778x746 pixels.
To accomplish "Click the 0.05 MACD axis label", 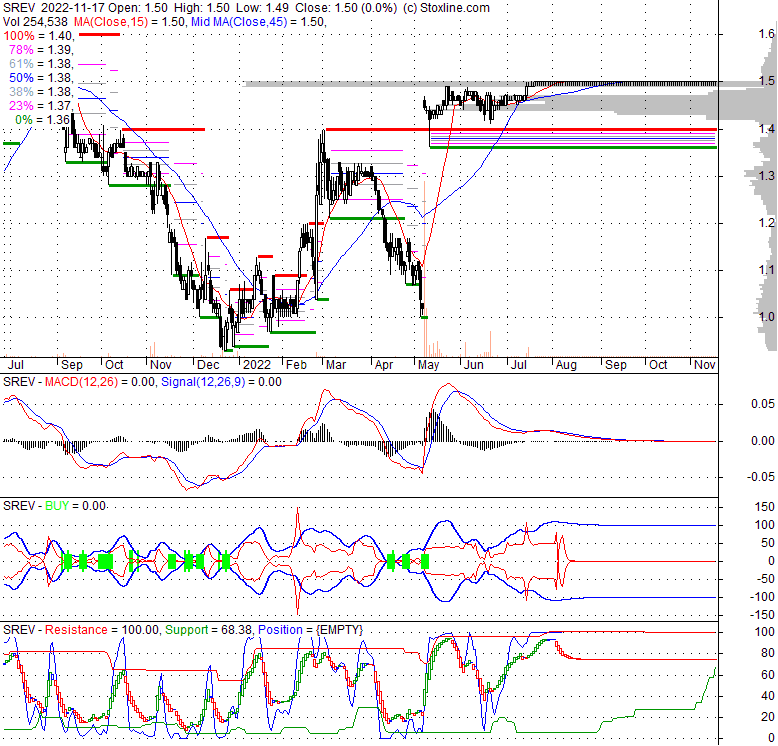I will point(763,404).
